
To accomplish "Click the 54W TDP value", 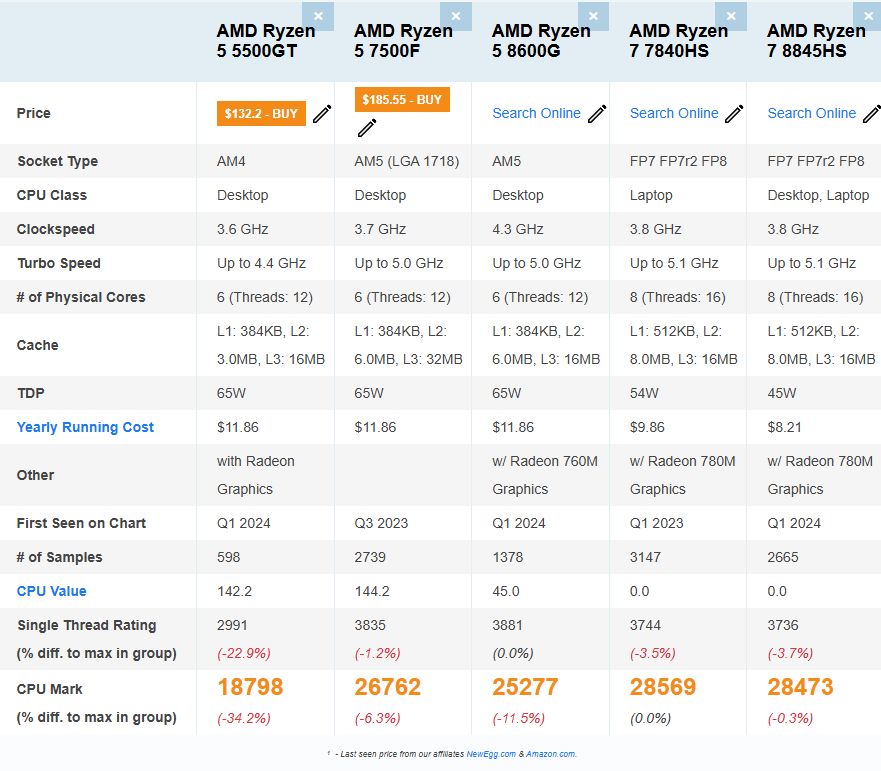I will 644,393.
